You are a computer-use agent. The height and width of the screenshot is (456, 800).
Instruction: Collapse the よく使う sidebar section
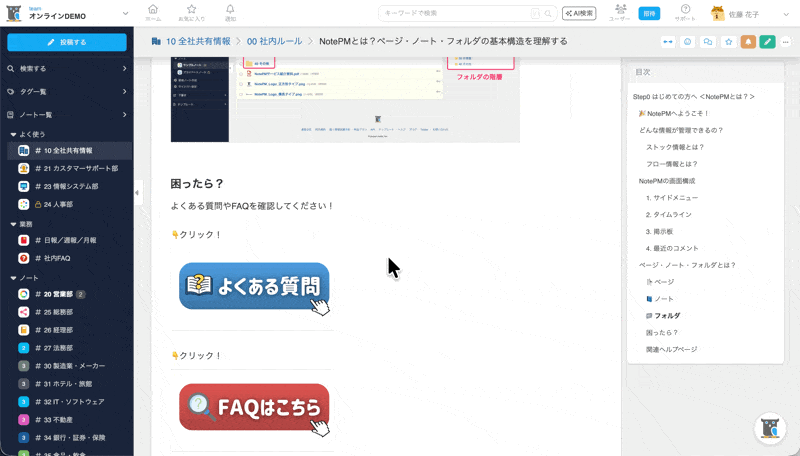[13, 134]
